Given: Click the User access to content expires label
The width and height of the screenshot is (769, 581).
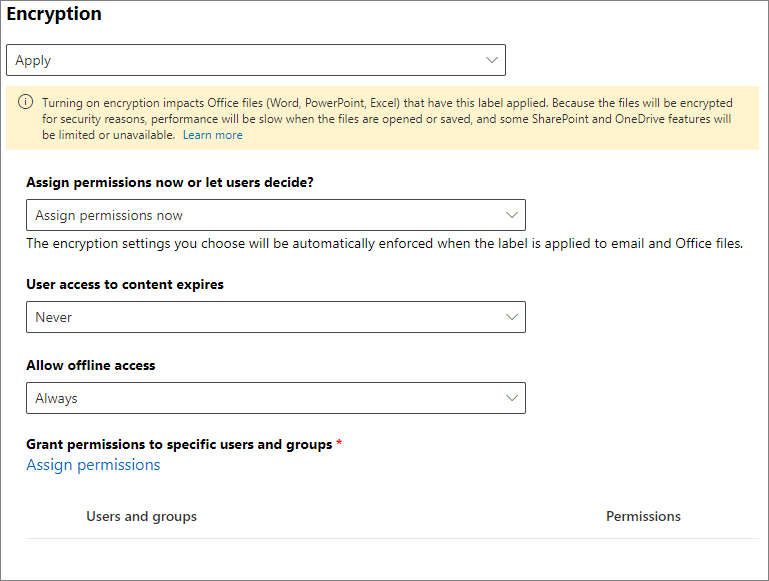Looking at the screenshot, I should point(125,284).
